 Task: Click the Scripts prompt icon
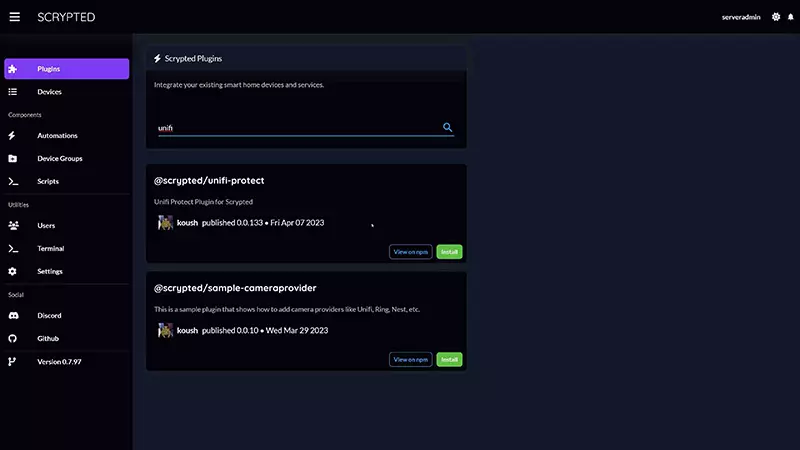click(13, 182)
